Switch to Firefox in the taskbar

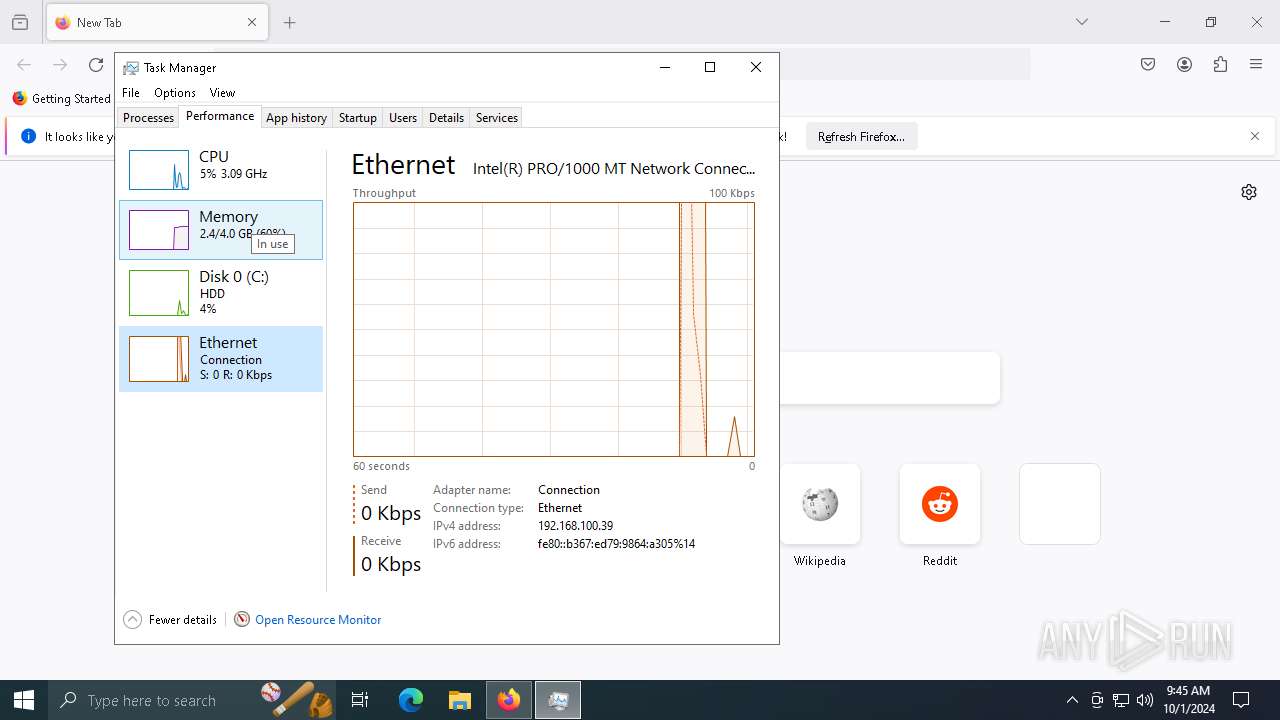[509, 700]
